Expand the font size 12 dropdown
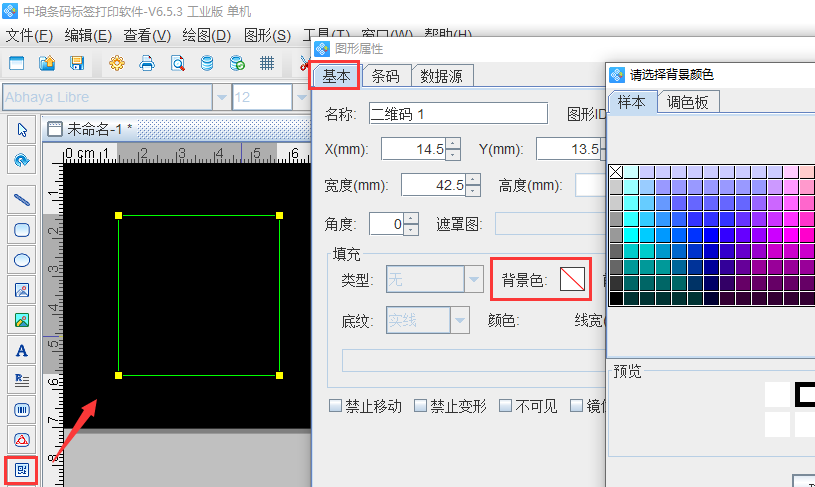The image size is (815, 487). 301,97
